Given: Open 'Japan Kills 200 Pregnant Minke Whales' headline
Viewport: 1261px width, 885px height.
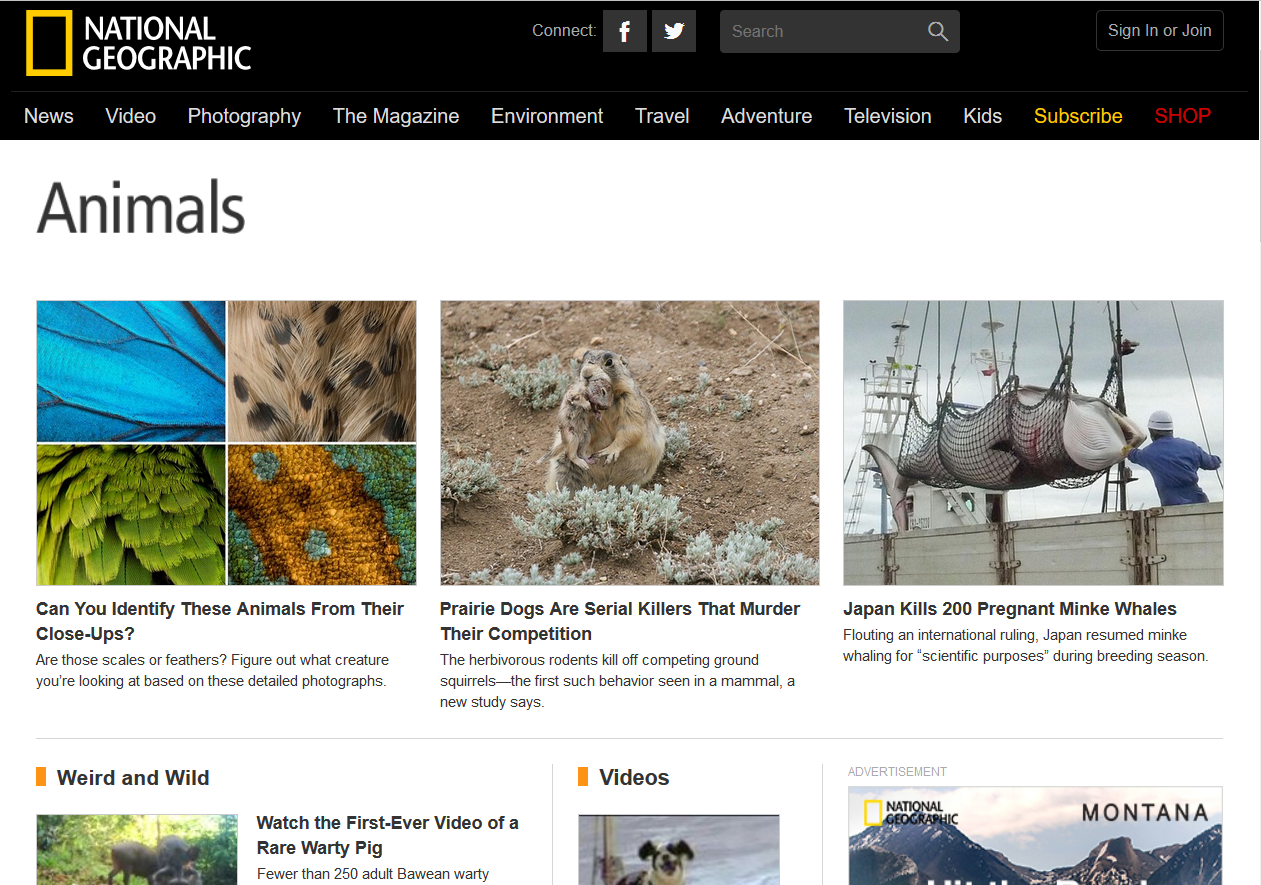Looking at the screenshot, I should click(1010, 609).
